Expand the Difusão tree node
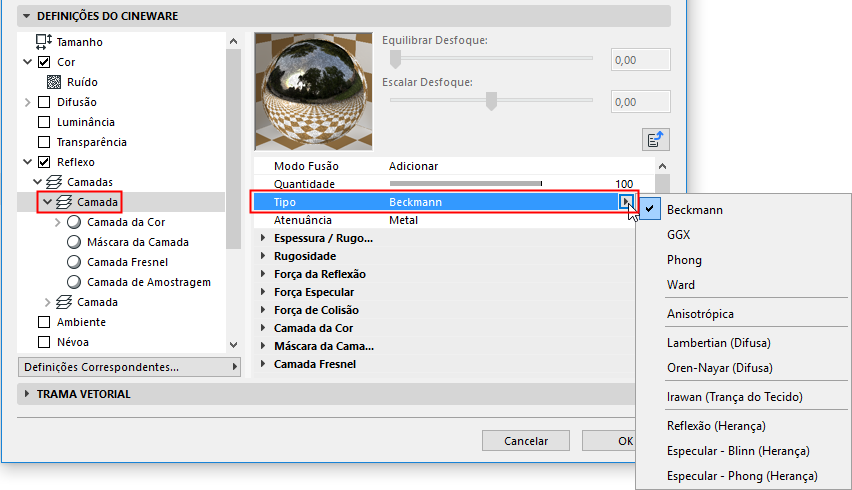Screen dimensions: 852x490 pos(28,102)
